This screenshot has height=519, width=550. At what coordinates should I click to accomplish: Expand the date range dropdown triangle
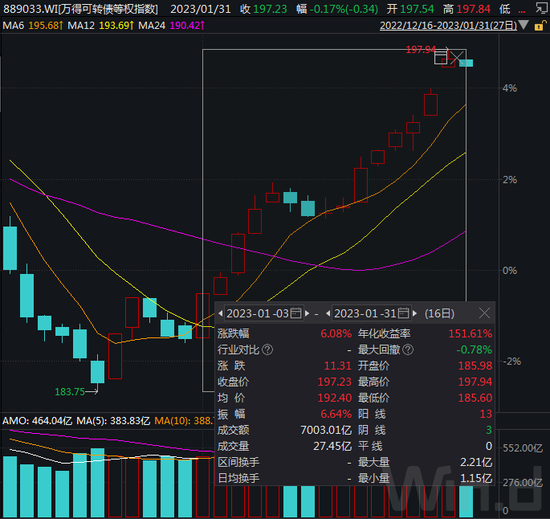524,25
